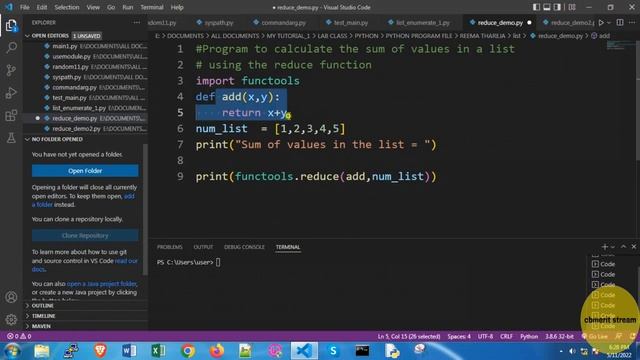Click the Ln 5, Col 15 status entry
Viewport: 640px width, 360px height.
pos(409,336)
